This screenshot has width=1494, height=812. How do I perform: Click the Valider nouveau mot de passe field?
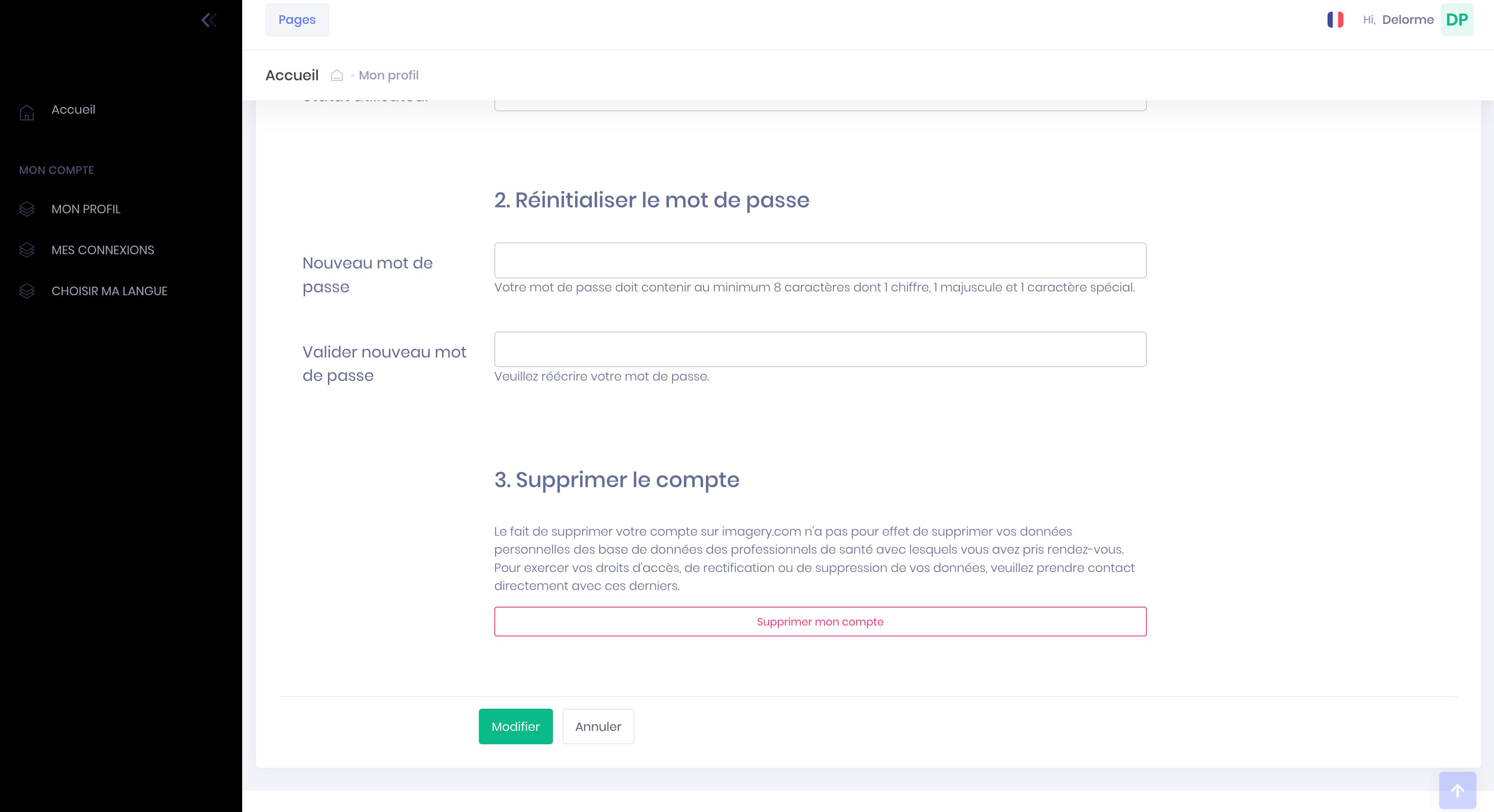(819, 349)
